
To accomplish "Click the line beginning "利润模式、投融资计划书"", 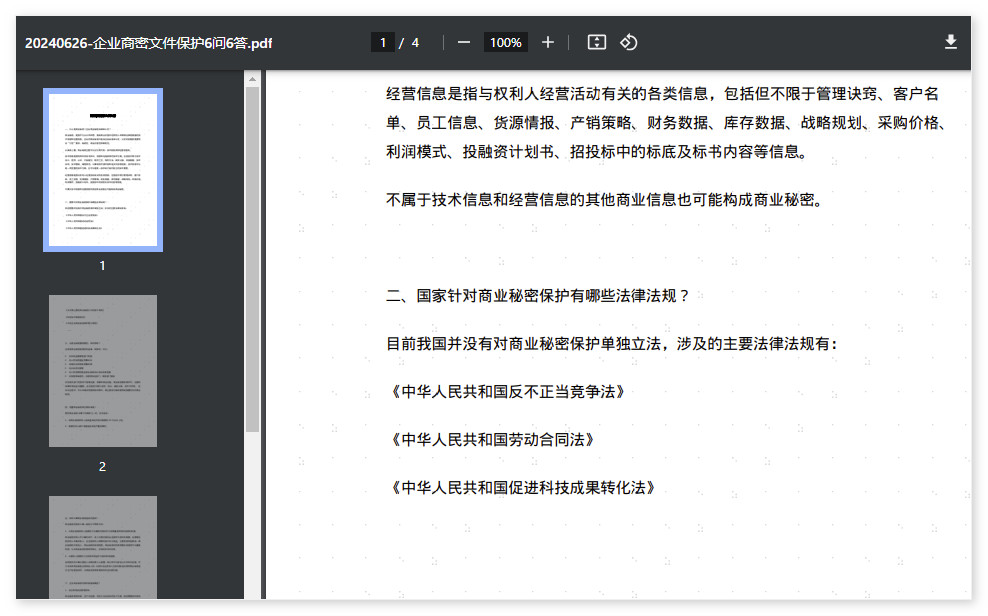I will [x=597, y=152].
